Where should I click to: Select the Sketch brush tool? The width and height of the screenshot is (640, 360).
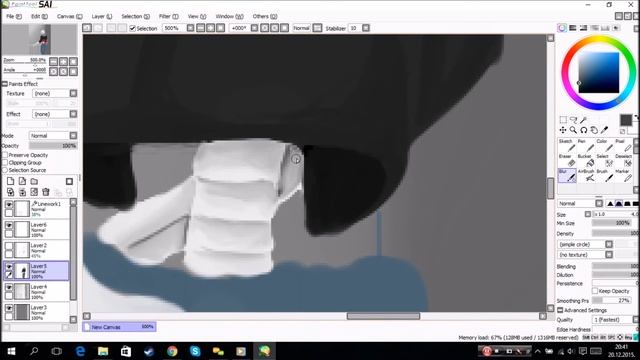tap(567, 146)
